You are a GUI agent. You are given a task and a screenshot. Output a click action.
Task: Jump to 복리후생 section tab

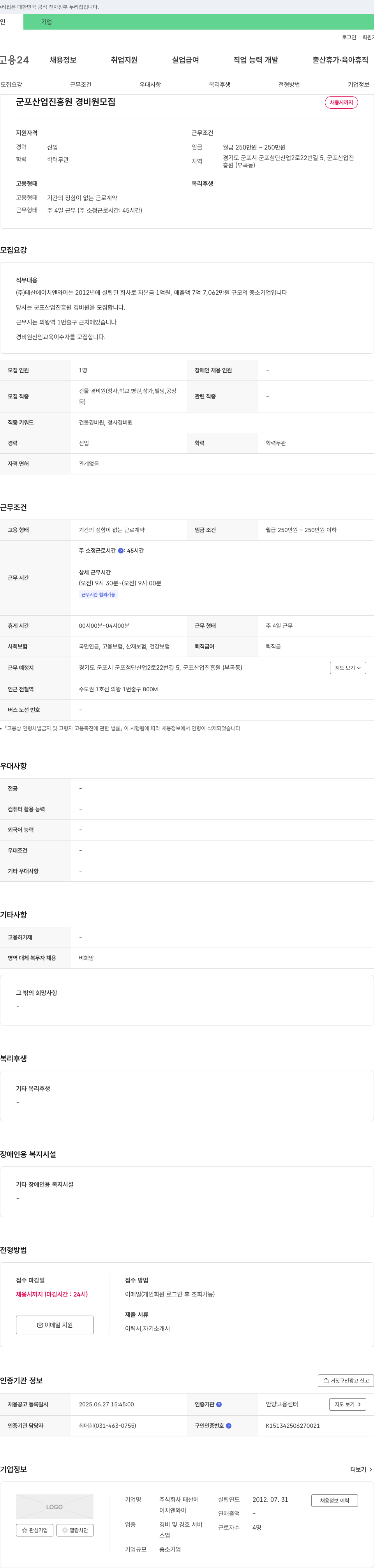[219, 85]
